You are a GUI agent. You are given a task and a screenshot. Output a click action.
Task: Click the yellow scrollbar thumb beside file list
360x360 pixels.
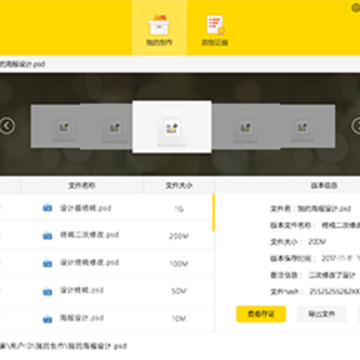213,213
